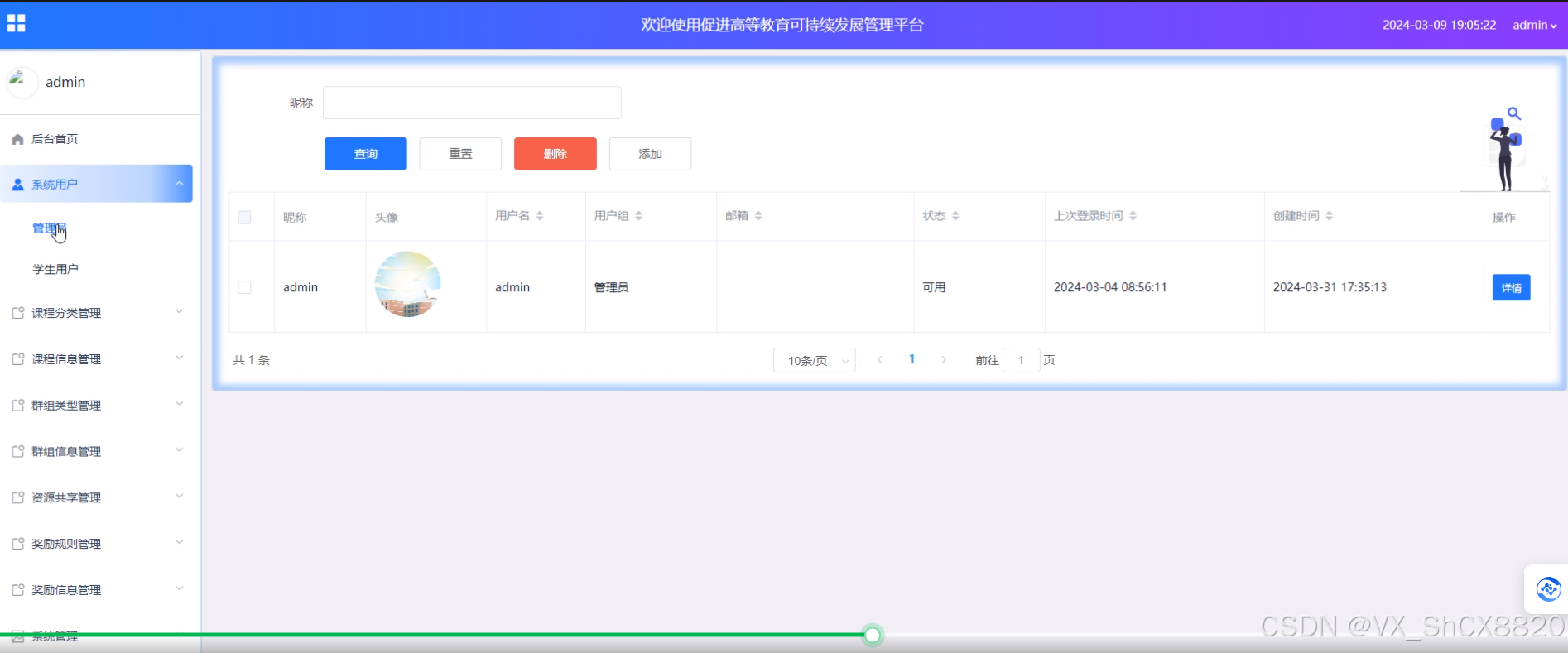Click the home icon beside 后台首页

[x=17, y=139]
